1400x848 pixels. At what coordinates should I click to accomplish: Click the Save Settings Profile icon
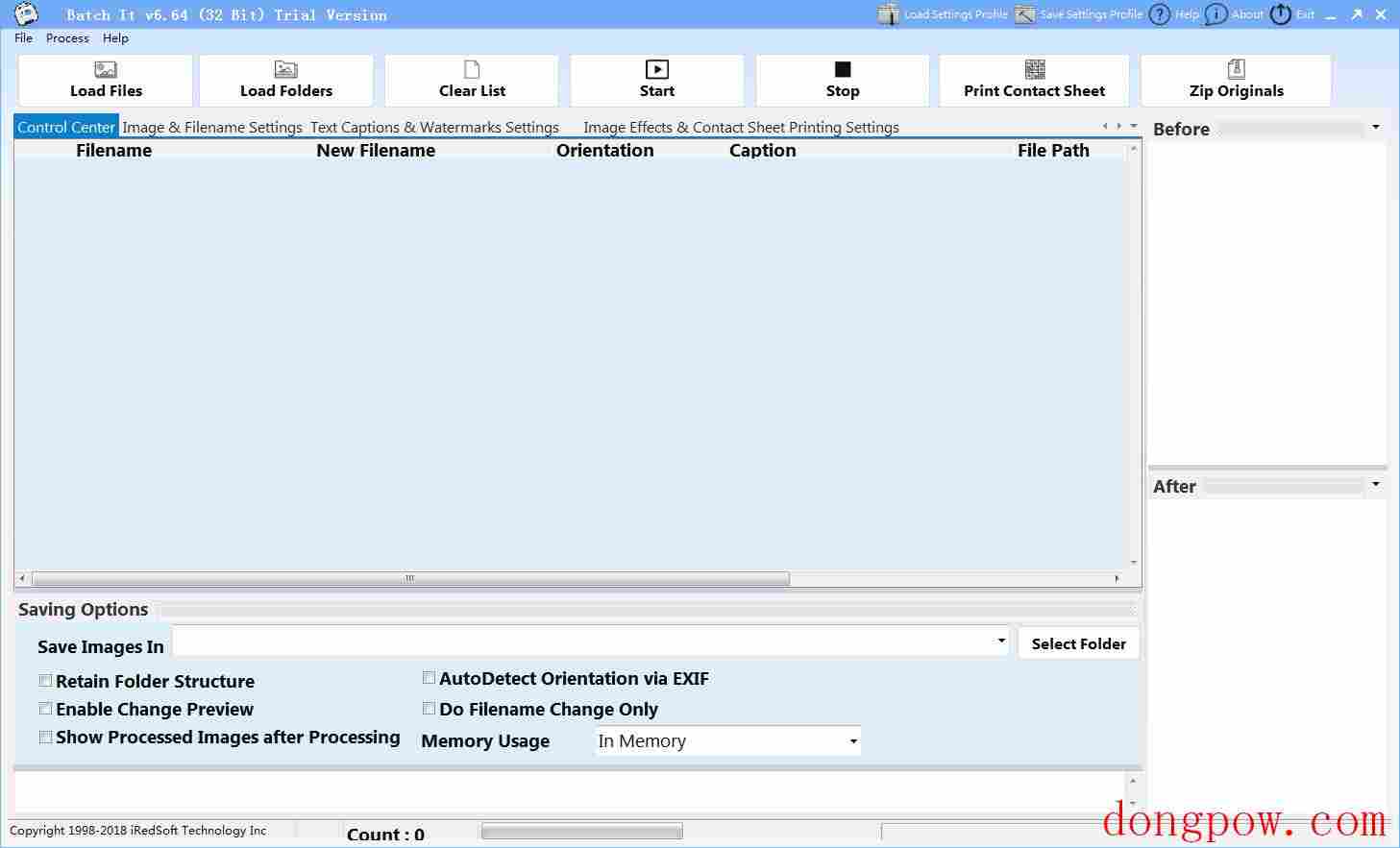[1025, 14]
